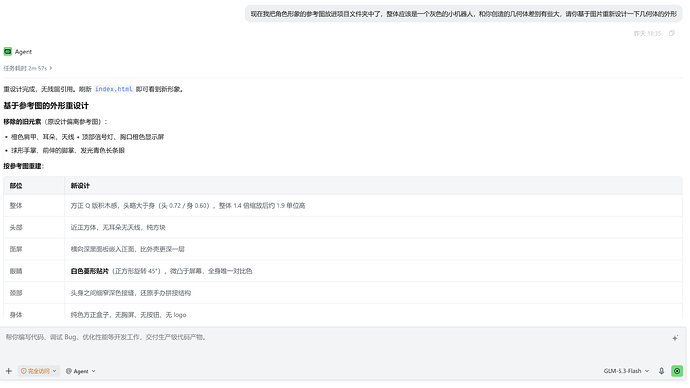This screenshot has height=388, width=690.
Task: Open the Agent mode dropdown
Action: [x=81, y=371]
